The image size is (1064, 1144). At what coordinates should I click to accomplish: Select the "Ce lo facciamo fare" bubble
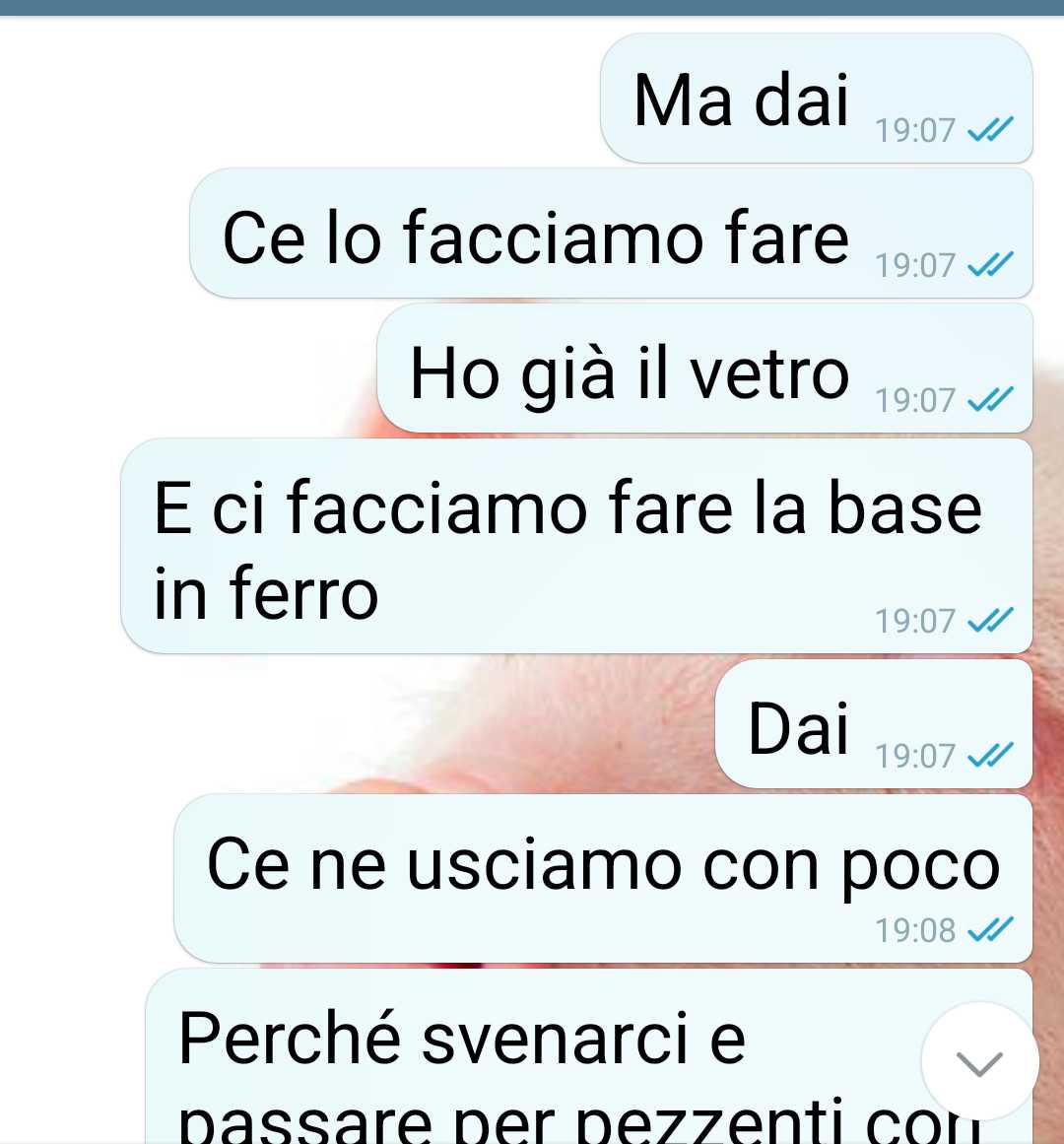pyautogui.click(x=611, y=233)
